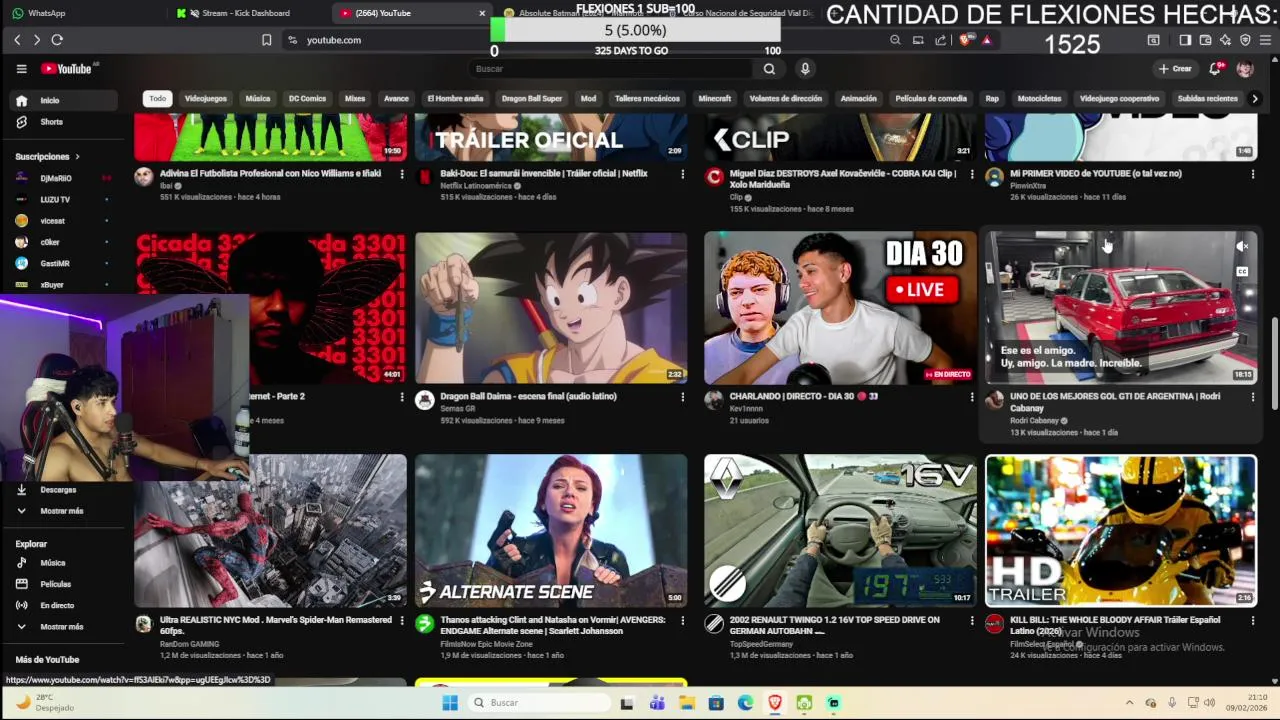The height and width of the screenshot is (720, 1280).
Task: Open Brave VPN shield icon
Action: [1245, 40]
